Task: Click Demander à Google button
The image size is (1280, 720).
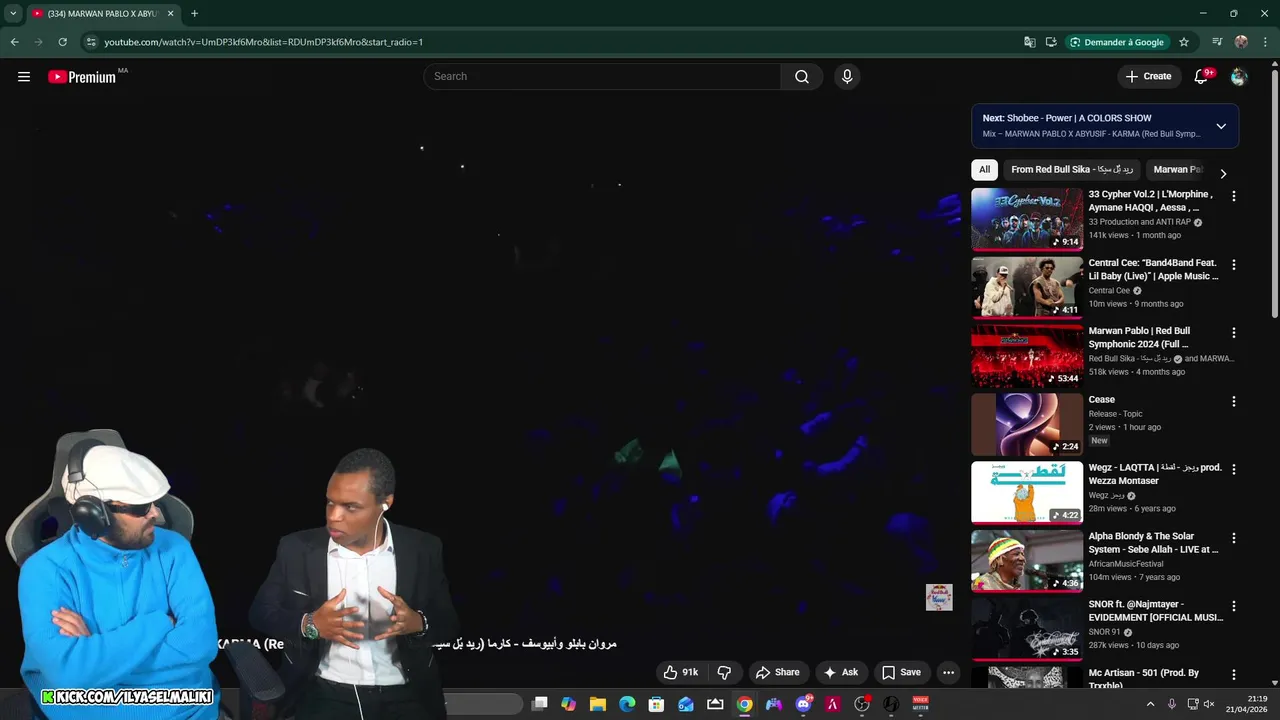Action: coord(1117,42)
